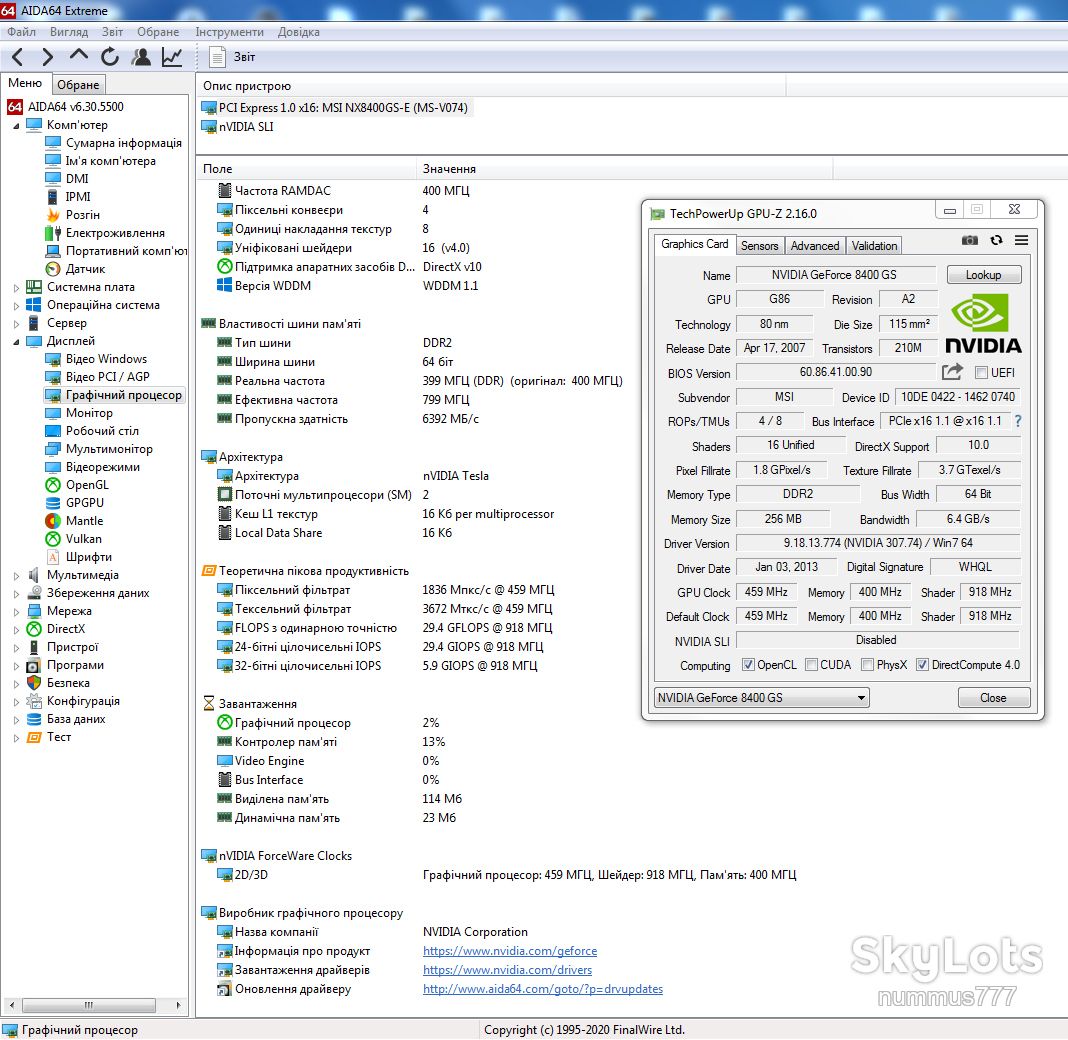1068x1040 pixels.
Task: Collapse the Комп'ютер tree node
Action: [16, 126]
